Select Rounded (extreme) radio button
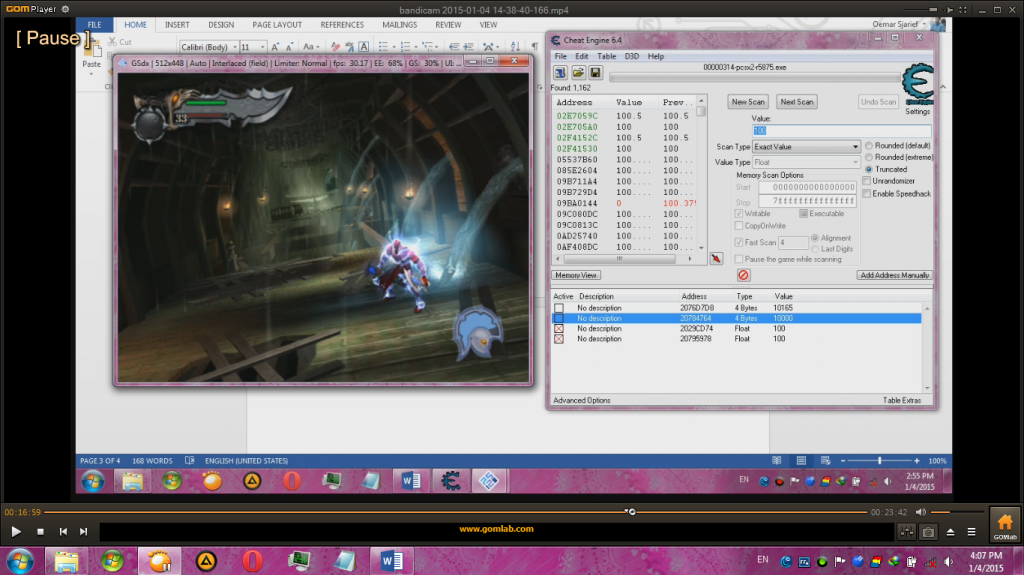The width and height of the screenshot is (1024, 575). (869, 157)
